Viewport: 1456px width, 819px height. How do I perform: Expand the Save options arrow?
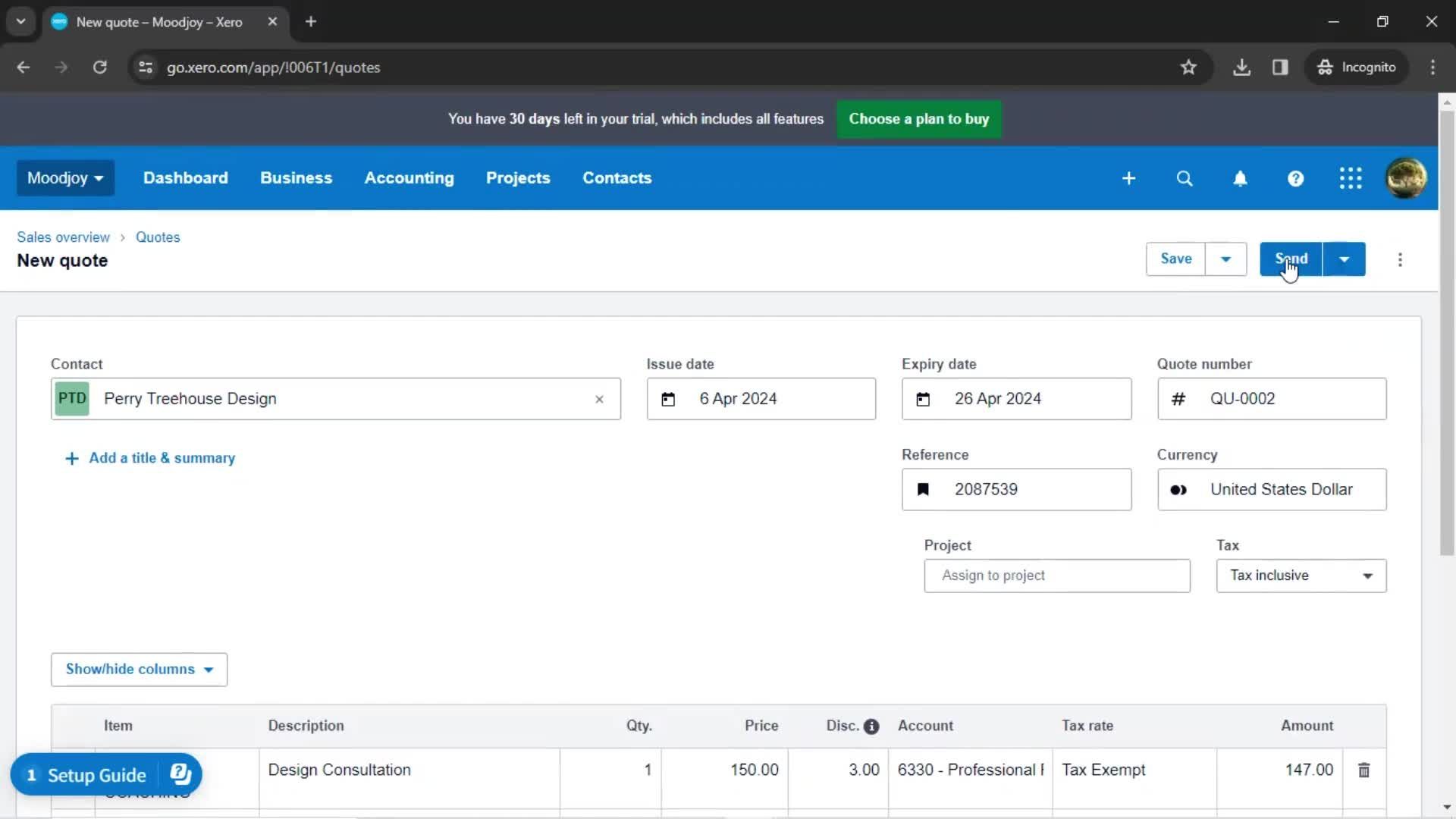tap(1225, 259)
